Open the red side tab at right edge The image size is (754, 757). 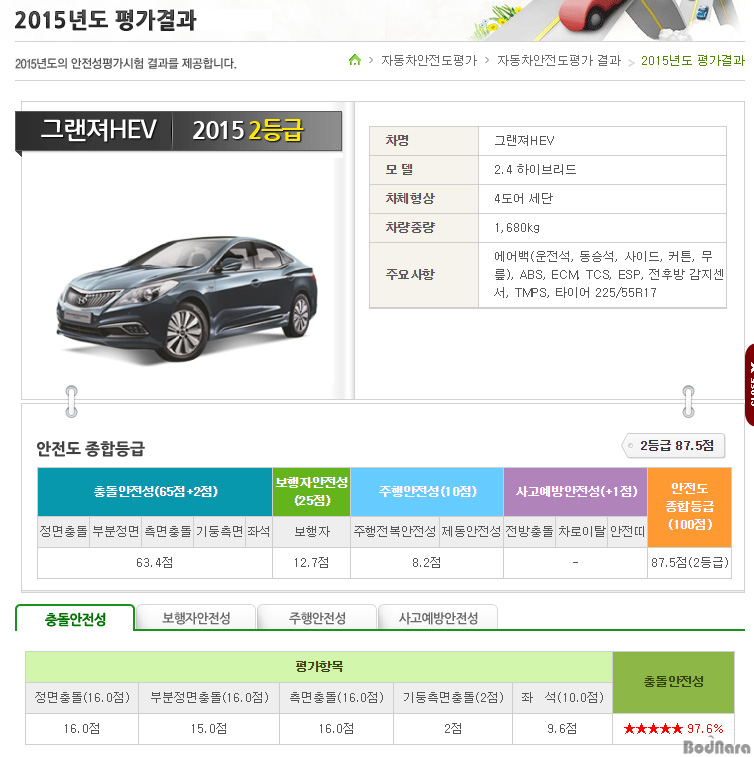click(750, 385)
